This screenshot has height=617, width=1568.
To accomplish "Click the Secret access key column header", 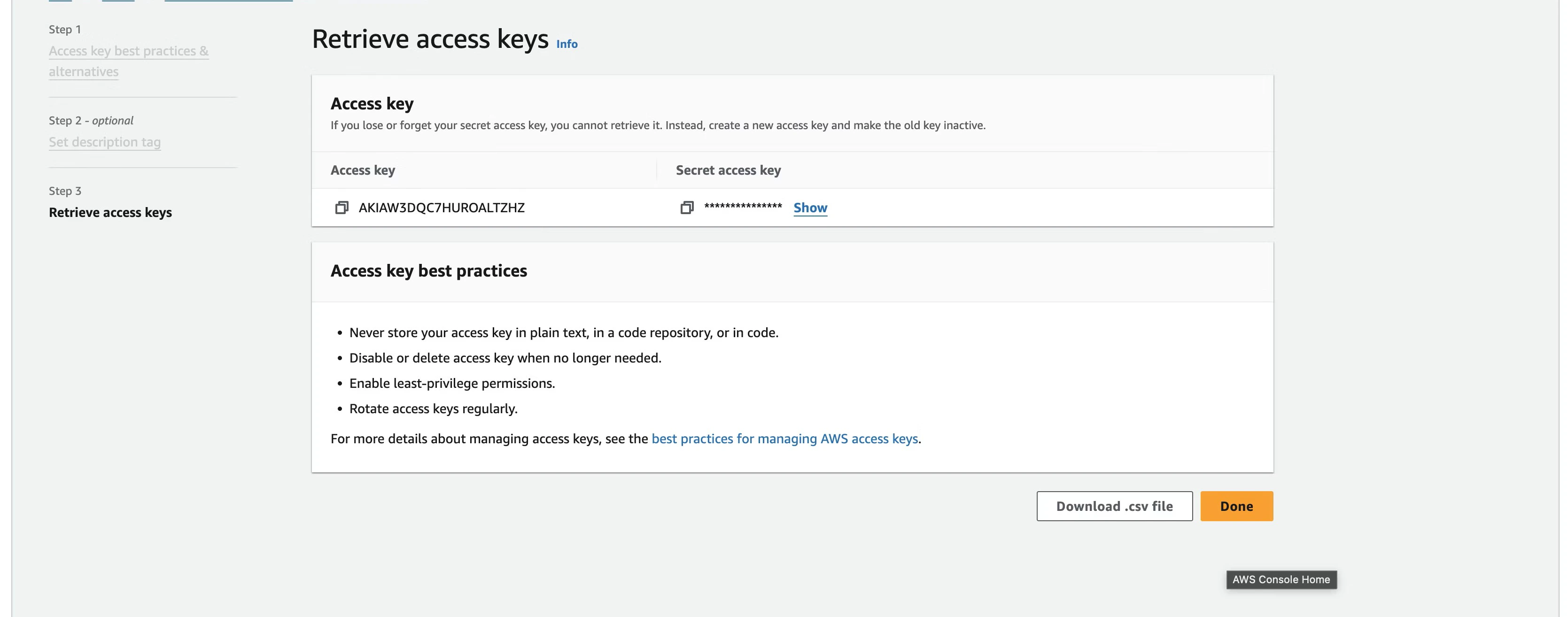I will click(x=728, y=170).
